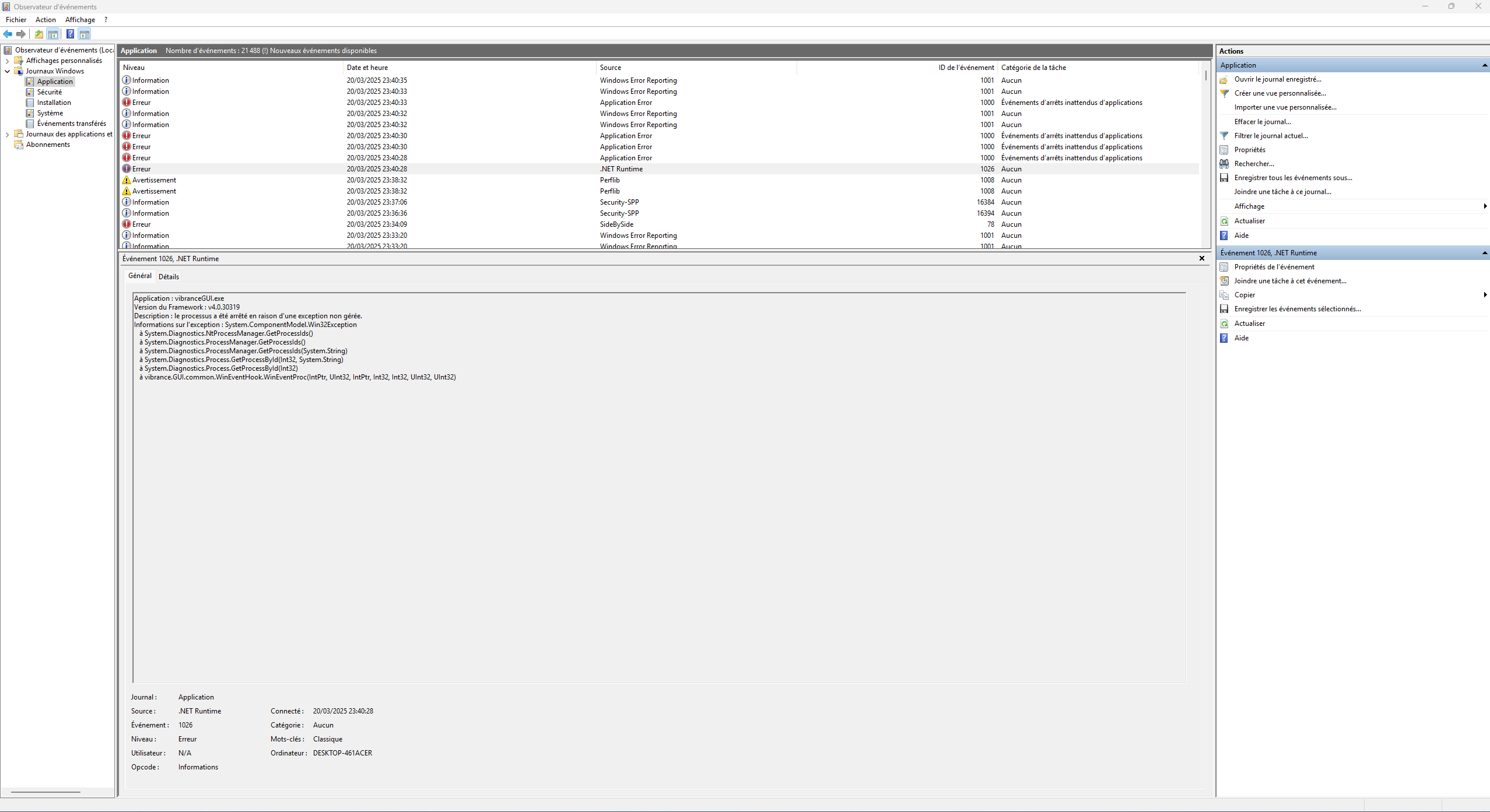Click Ouvrir le journal enregistré action

(x=1277, y=79)
